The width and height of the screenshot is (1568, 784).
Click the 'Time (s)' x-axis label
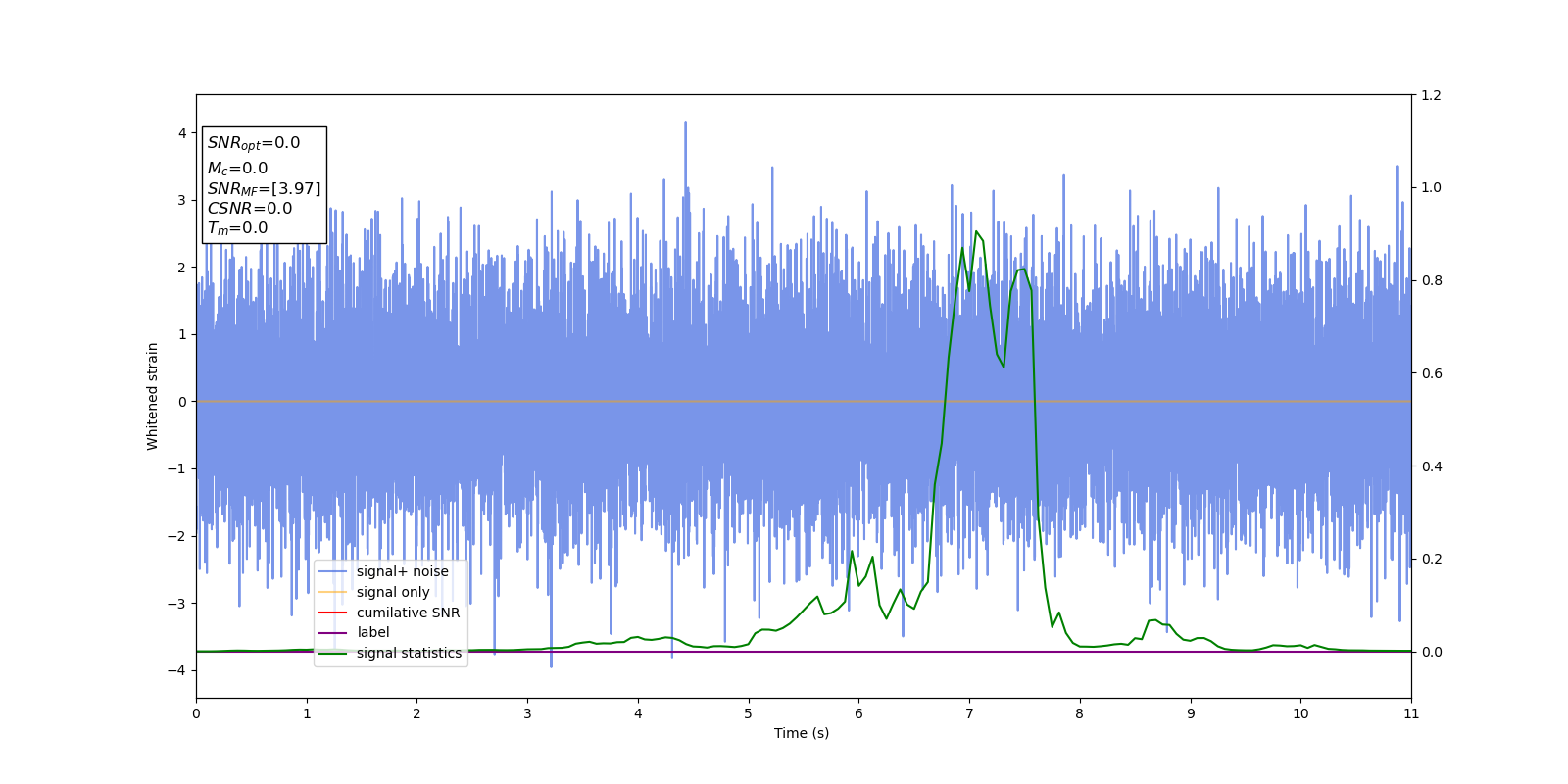(802, 733)
